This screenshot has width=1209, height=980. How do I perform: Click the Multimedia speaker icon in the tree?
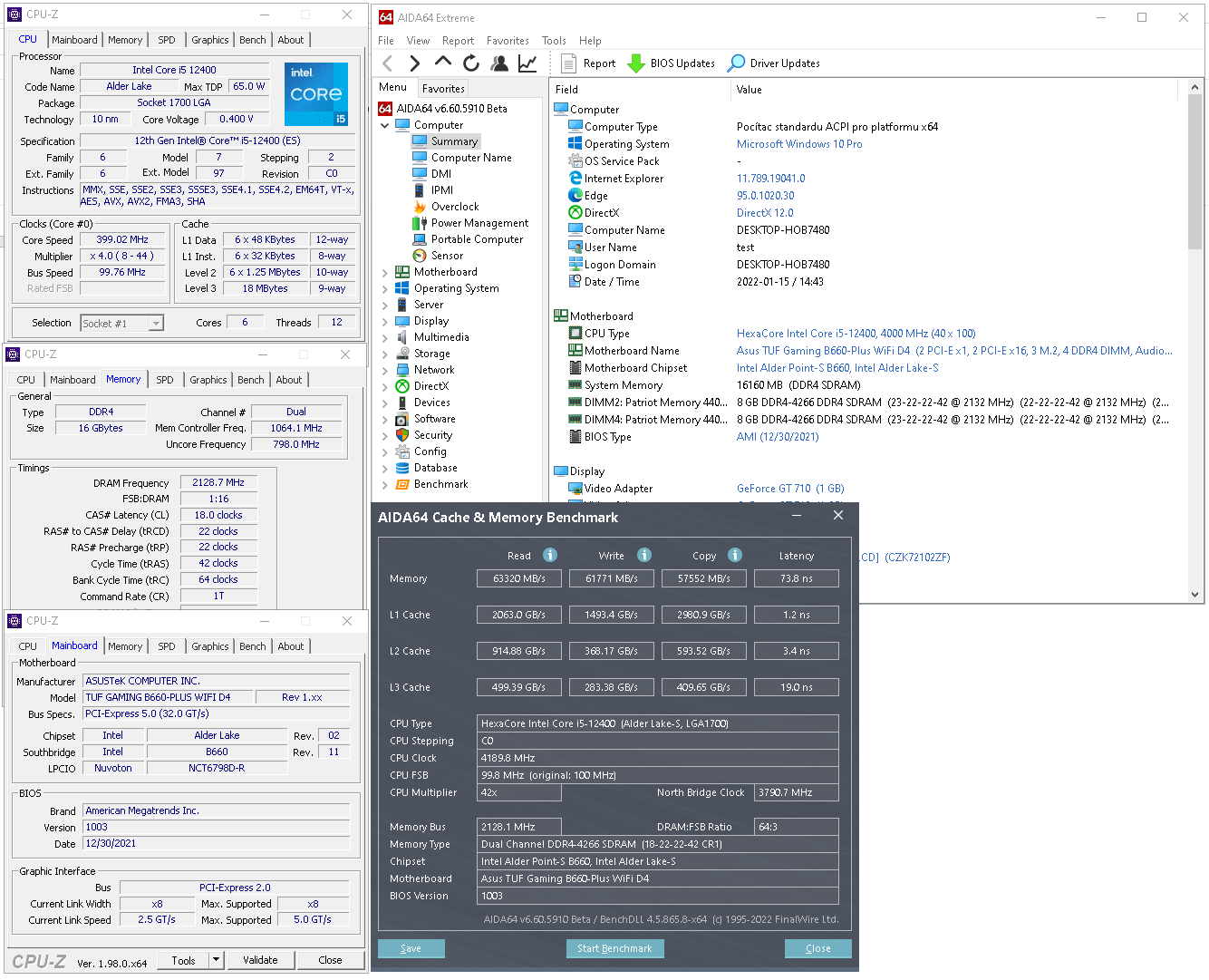tap(402, 337)
